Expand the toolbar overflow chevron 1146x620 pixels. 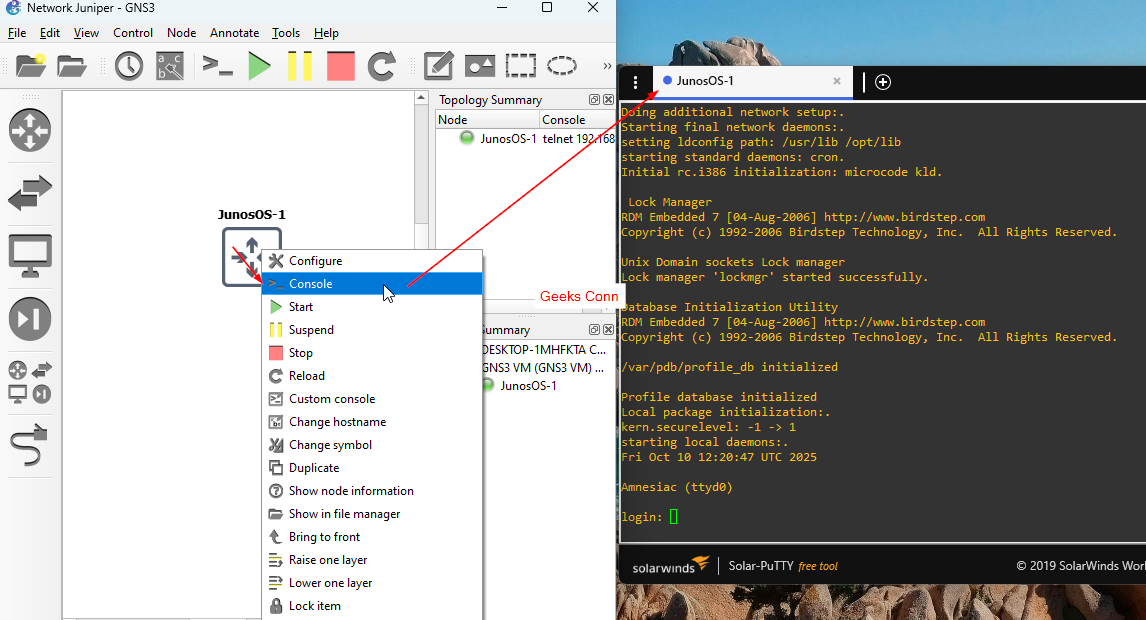click(x=606, y=66)
